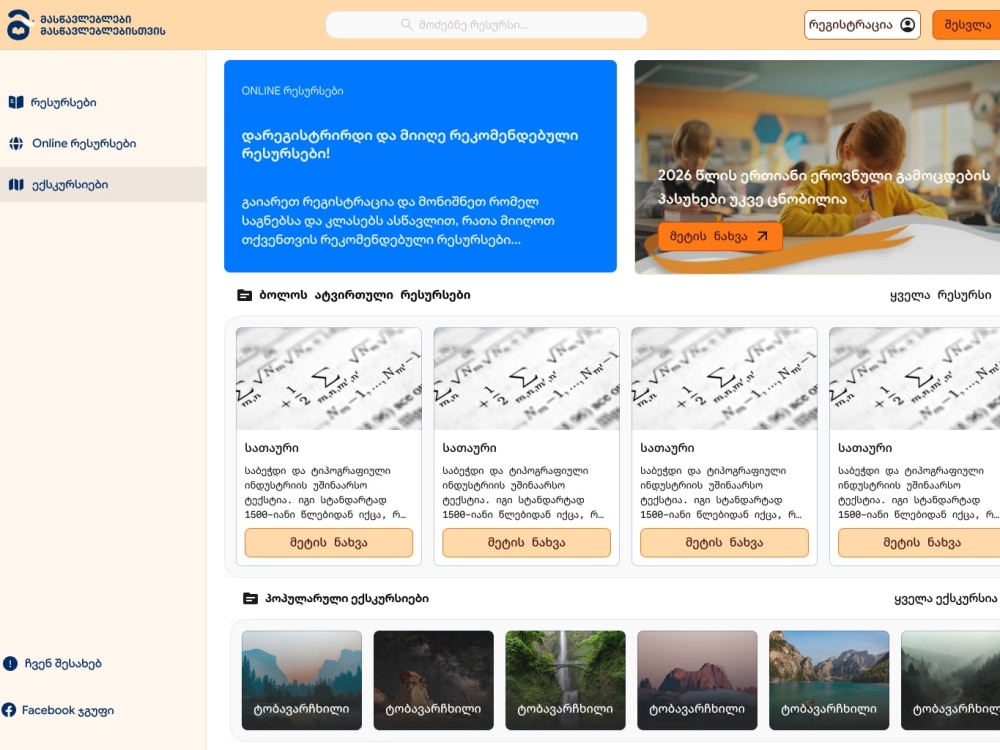Click the arrow icon on banner მეტის ნახვა

coord(762,237)
